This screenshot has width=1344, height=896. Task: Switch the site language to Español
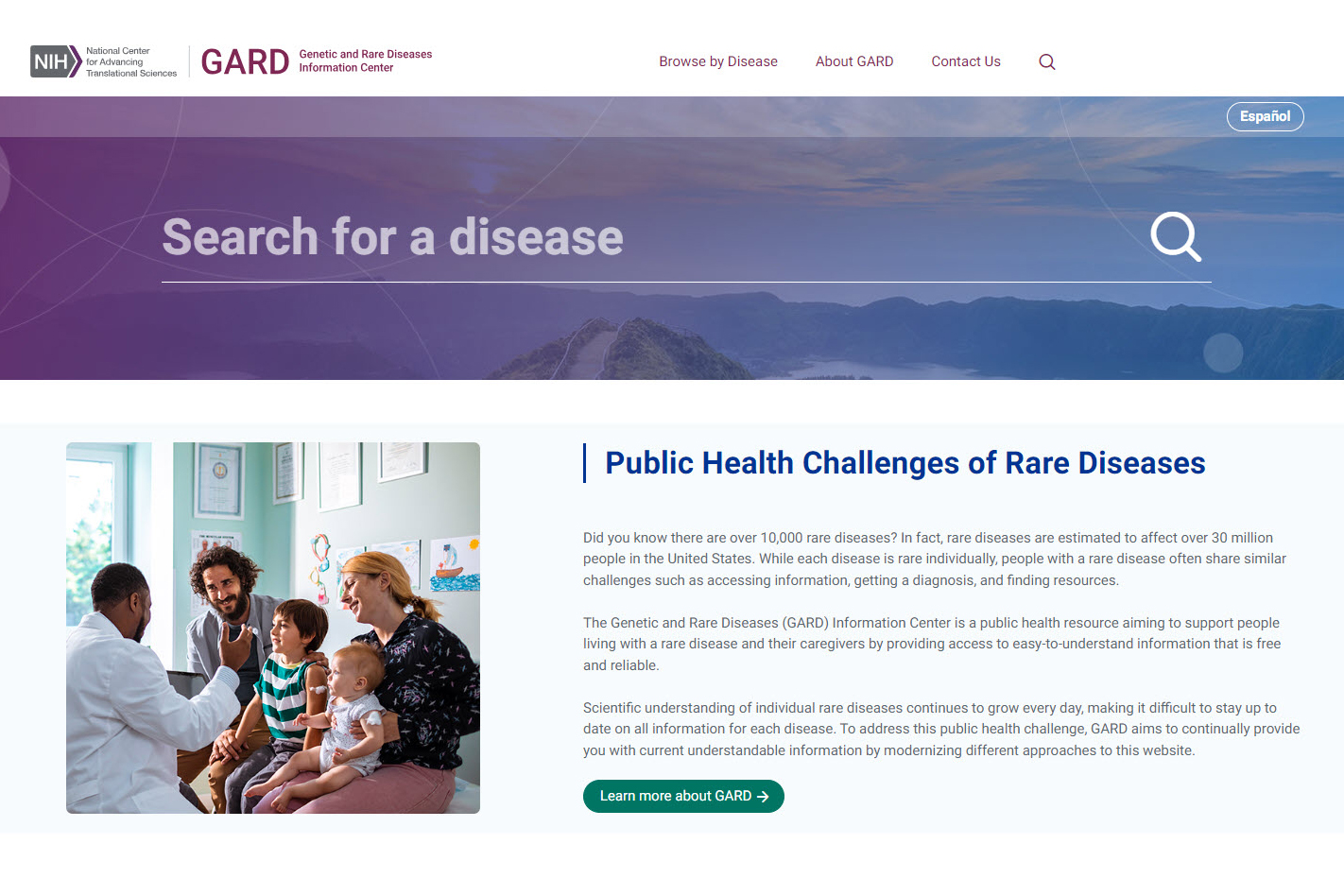(1265, 116)
